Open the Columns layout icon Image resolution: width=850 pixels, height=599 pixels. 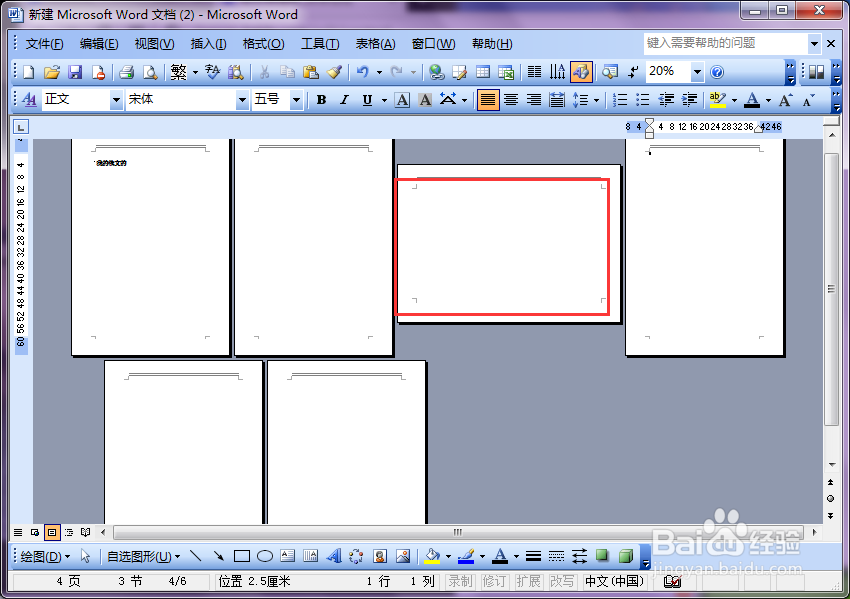click(x=535, y=72)
